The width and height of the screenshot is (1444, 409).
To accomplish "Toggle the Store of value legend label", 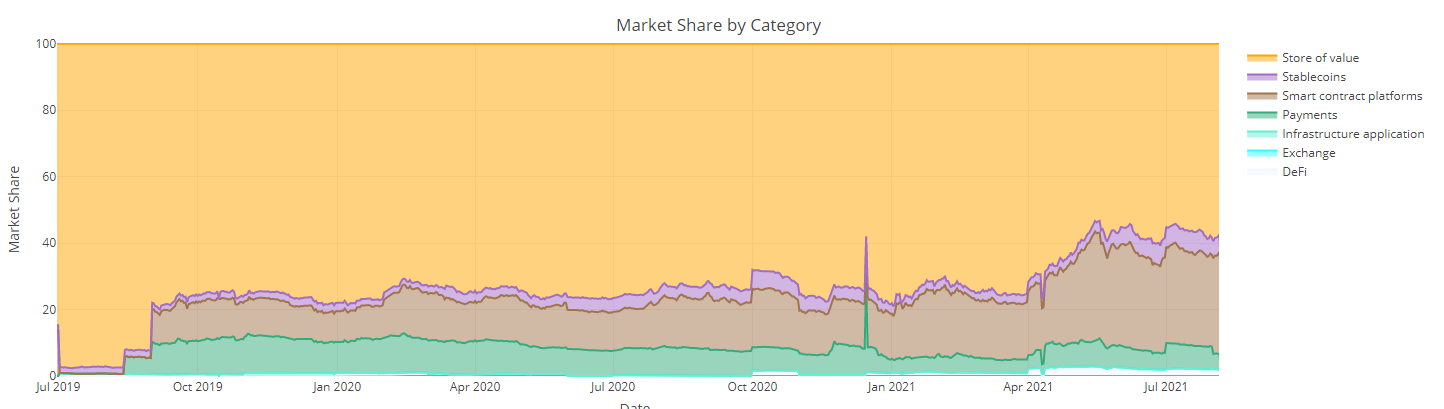I will click(1320, 58).
